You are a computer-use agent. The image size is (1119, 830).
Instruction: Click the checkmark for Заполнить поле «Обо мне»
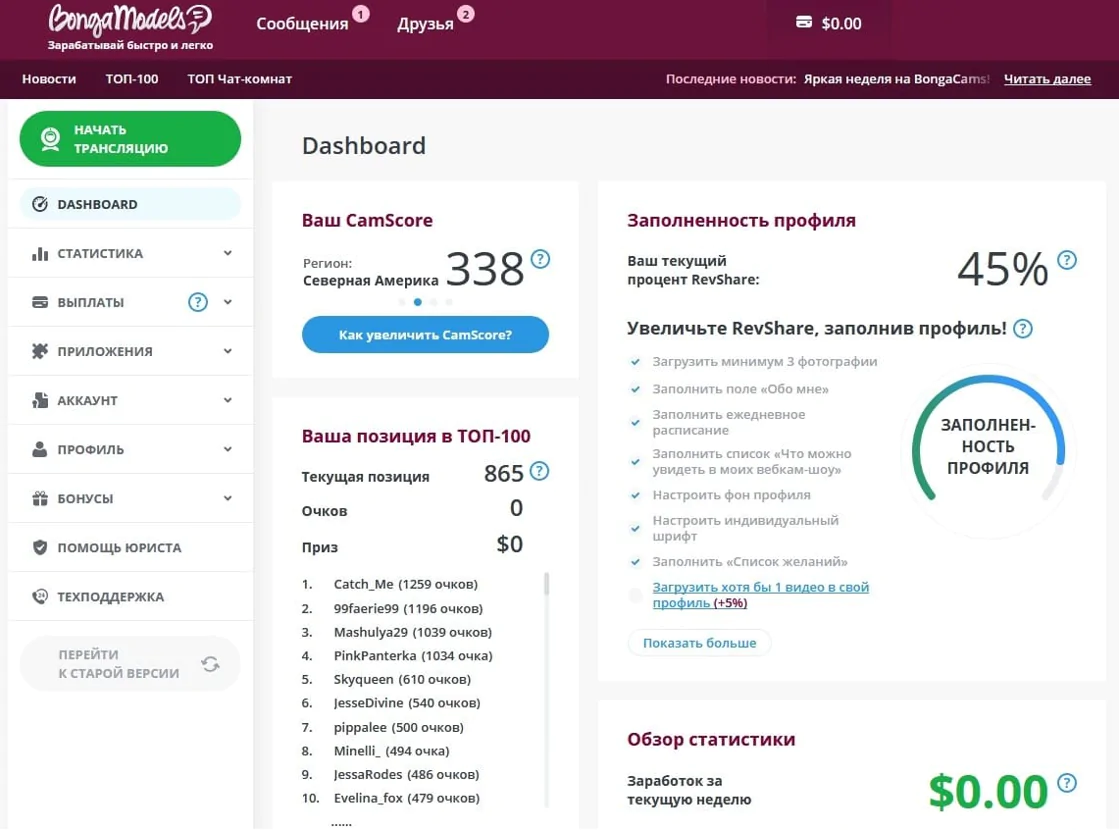[635, 389]
